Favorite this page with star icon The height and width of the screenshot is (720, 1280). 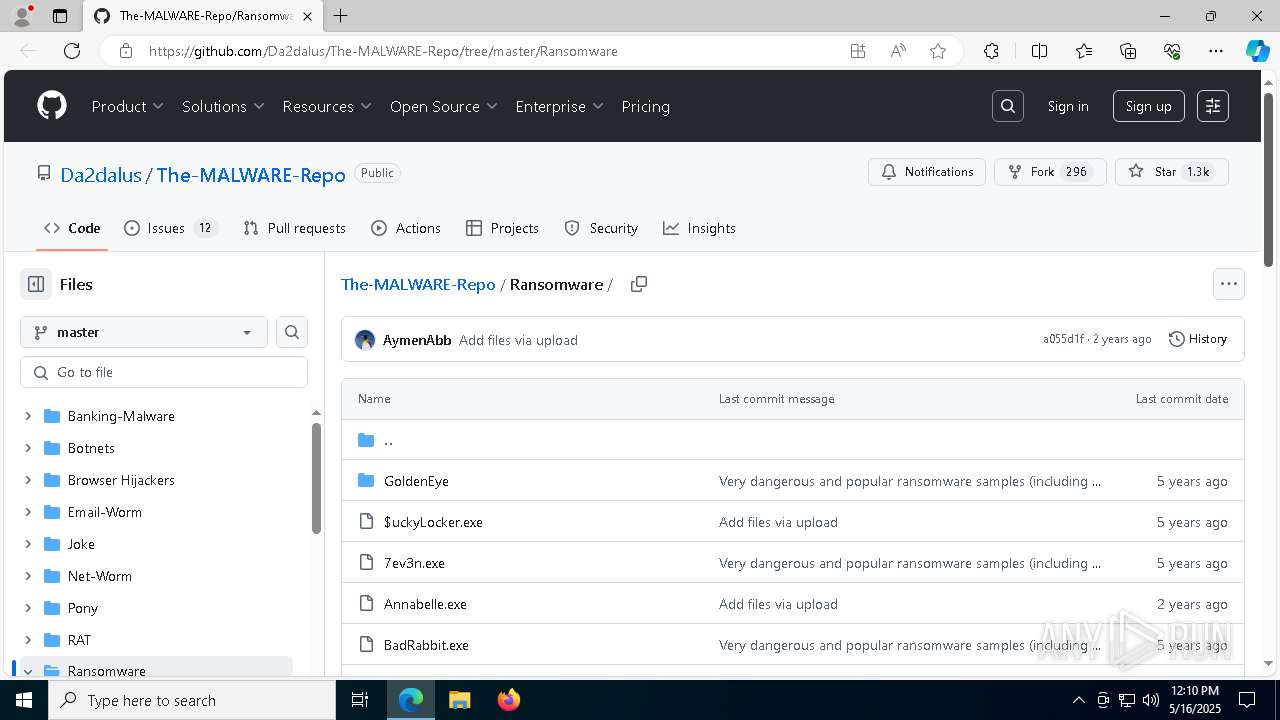click(x=938, y=51)
